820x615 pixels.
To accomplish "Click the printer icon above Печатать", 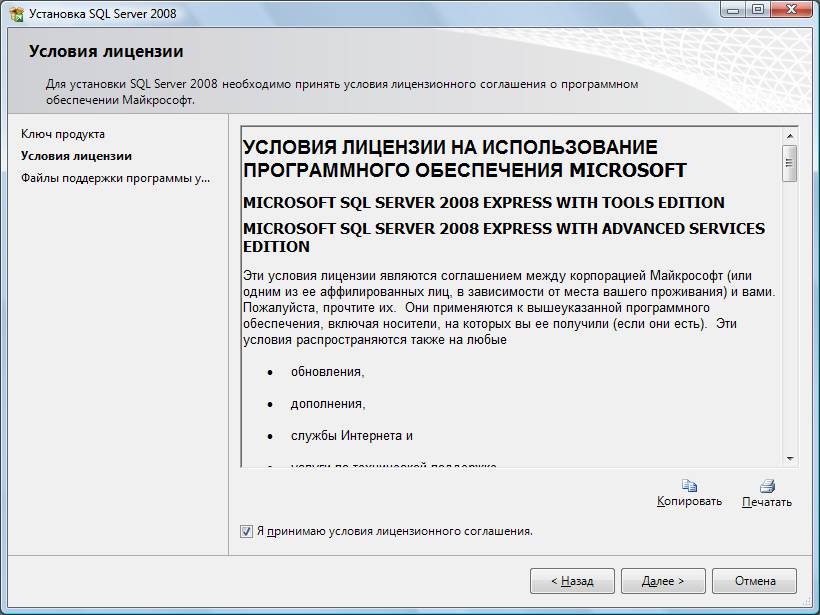I will [767, 485].
